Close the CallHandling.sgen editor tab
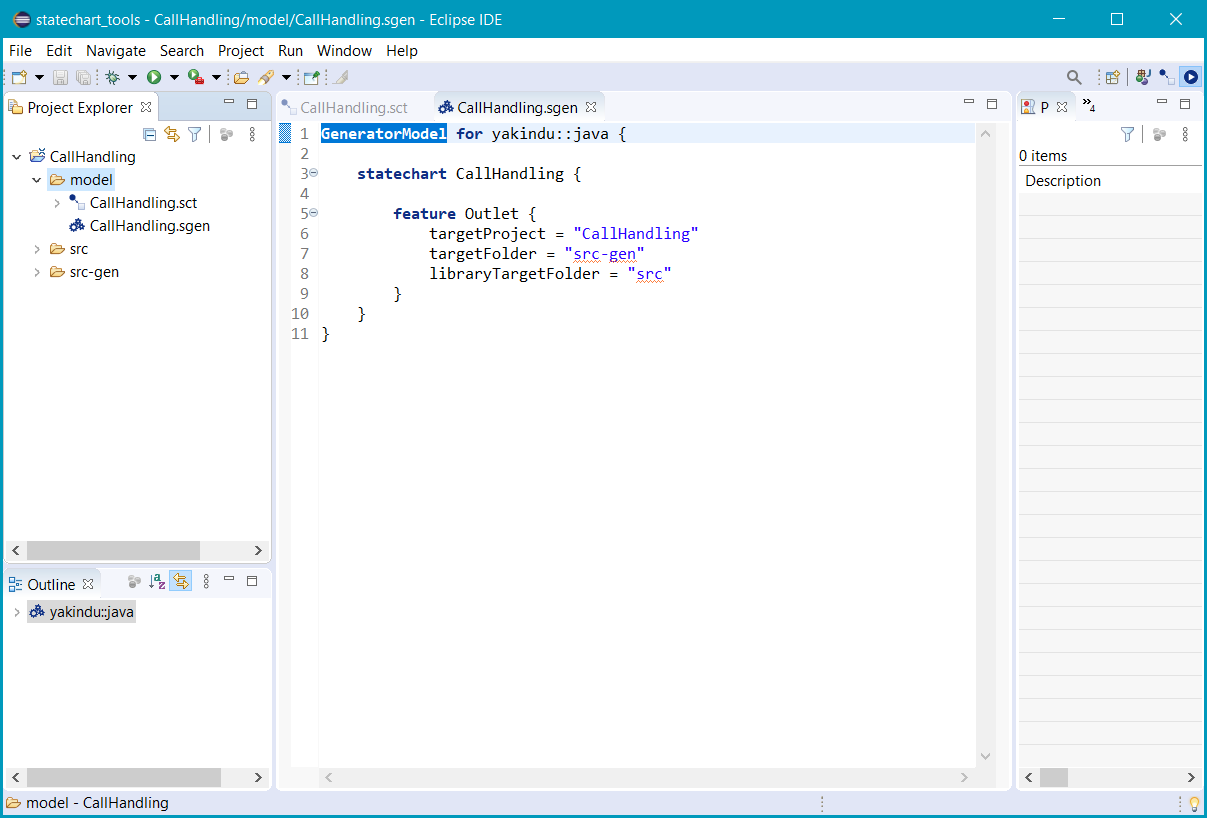This screenshot has height=818, width=1207. [591, 107]
